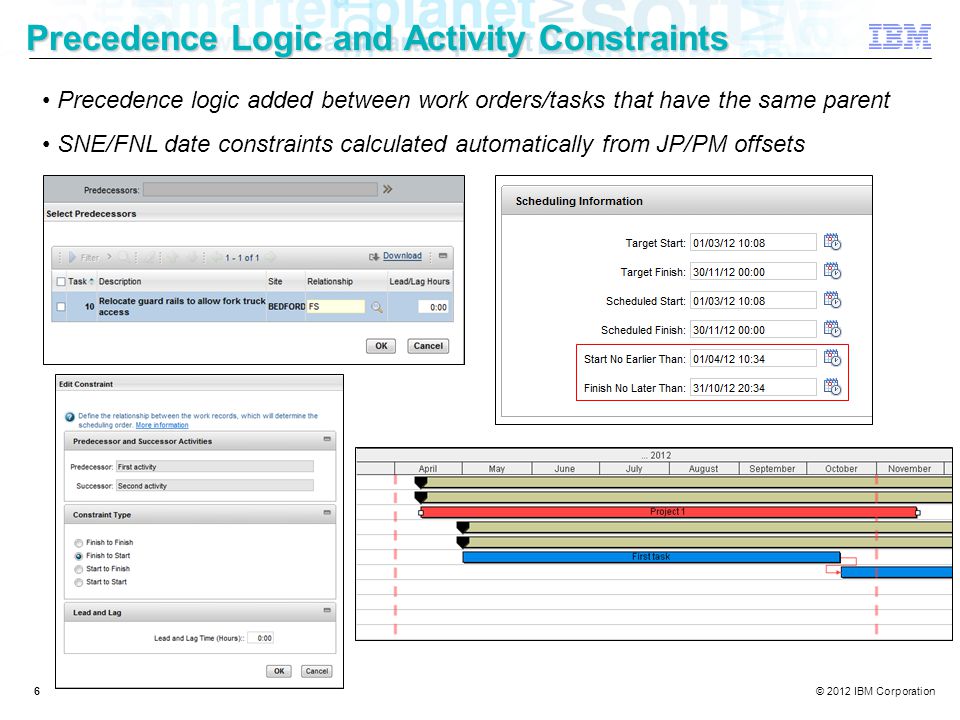Open calendar picker for Target Finish
The width and height of the screenshot is (960, 720).
(832, 271)
